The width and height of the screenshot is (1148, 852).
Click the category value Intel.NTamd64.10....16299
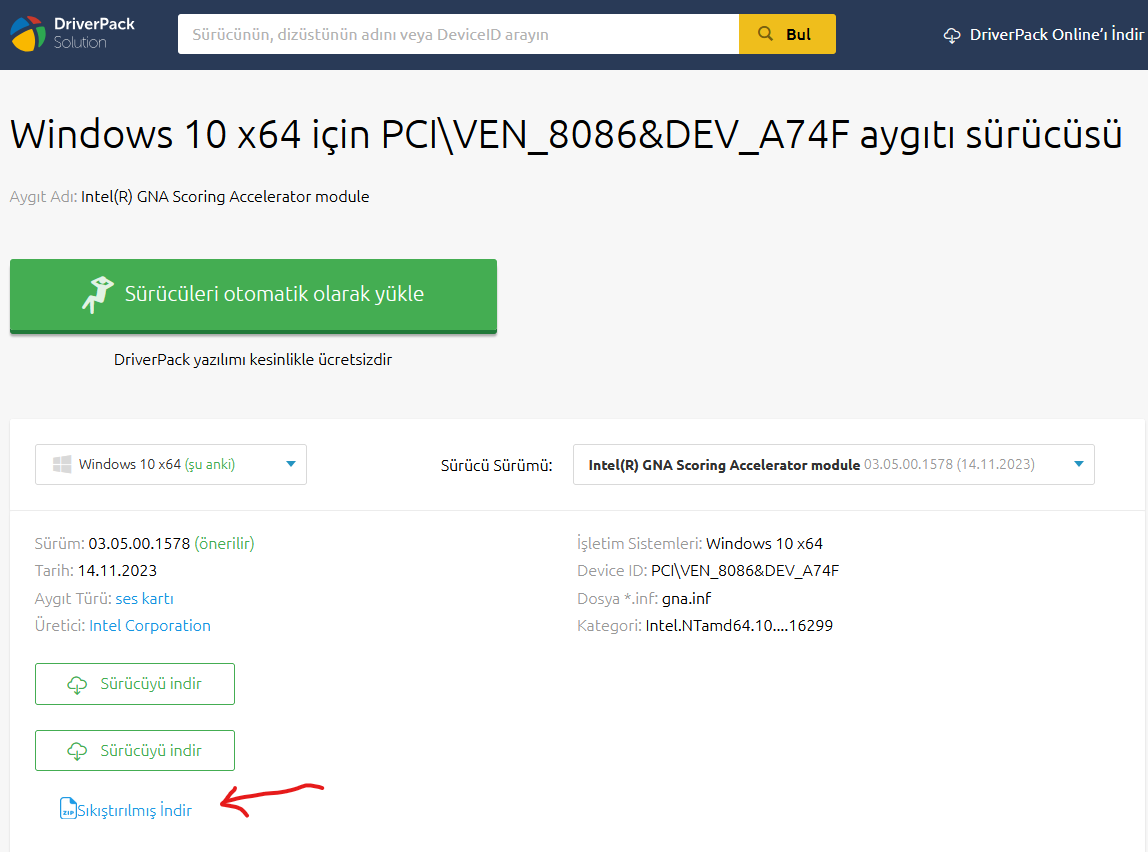[739, 626]
